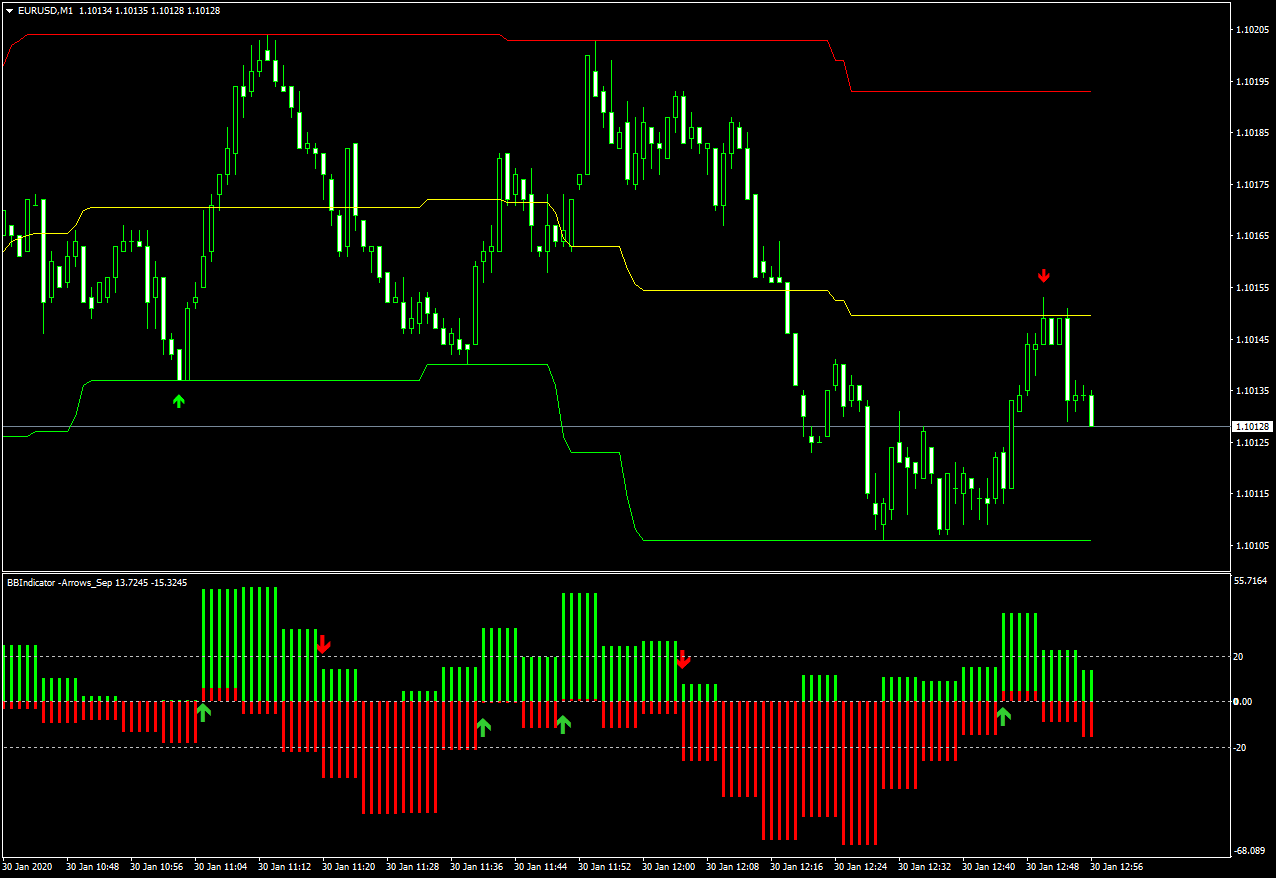1276x878 pixels.
Task: Select the green indicator arrow near 11:36
Action: [484, 727]
